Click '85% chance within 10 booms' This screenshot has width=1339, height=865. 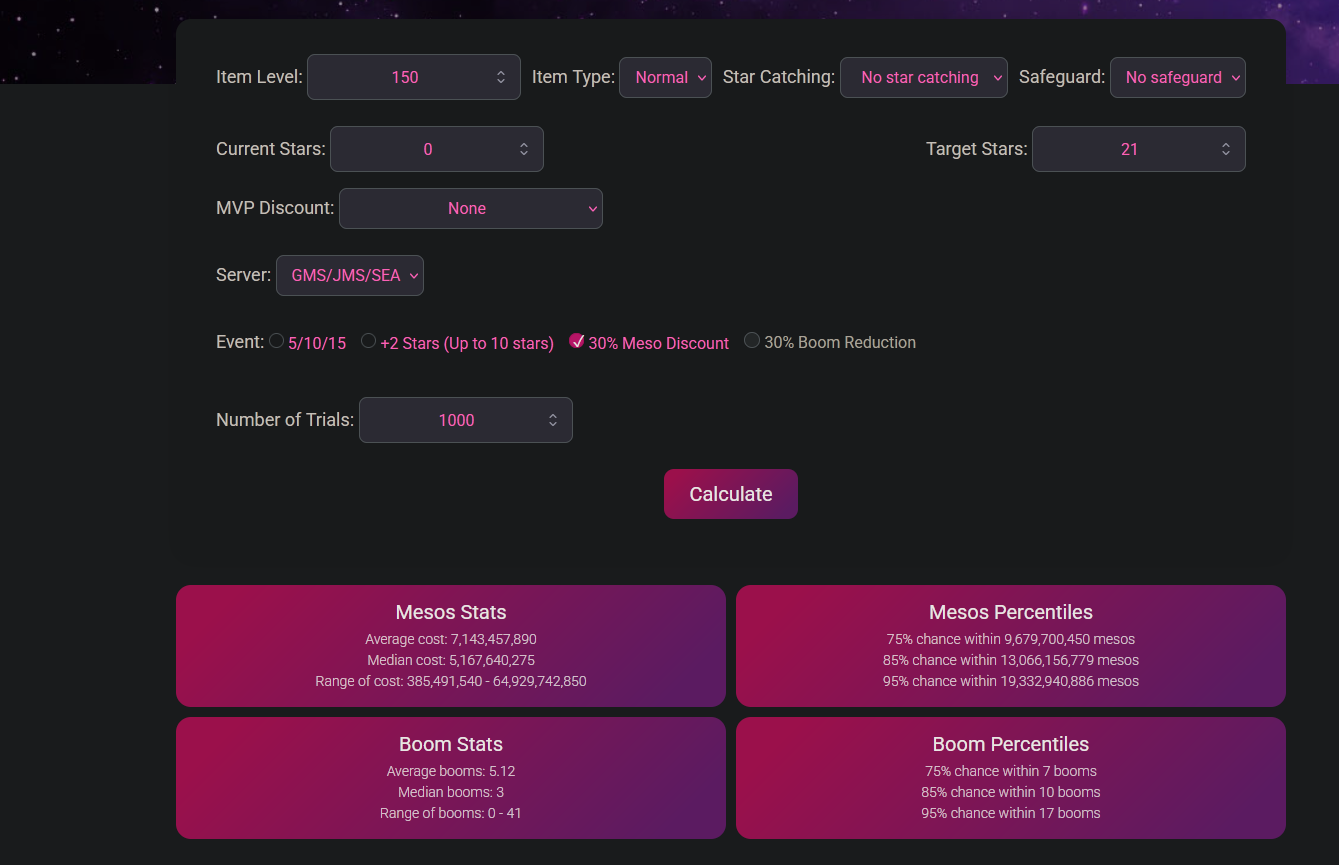pos(1011,792)
